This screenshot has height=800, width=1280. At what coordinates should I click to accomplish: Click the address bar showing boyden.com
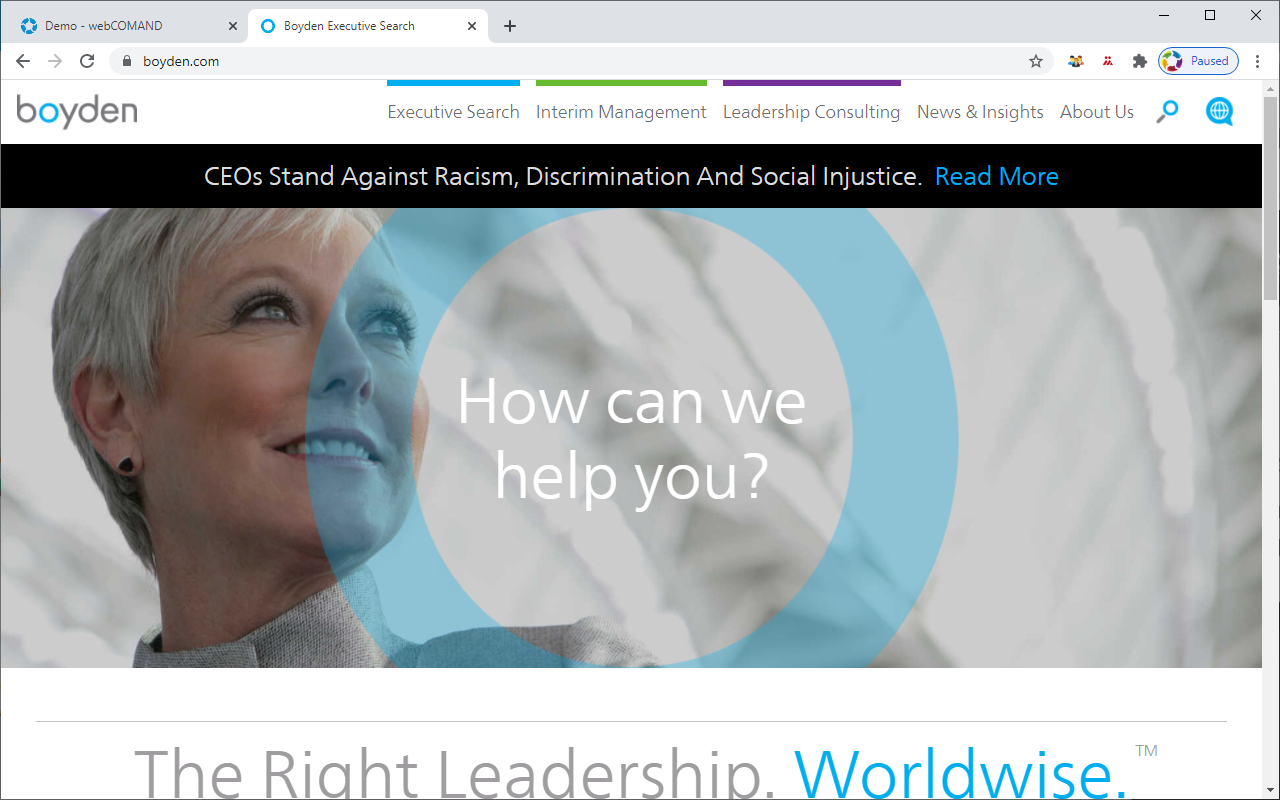coord(580,61)
